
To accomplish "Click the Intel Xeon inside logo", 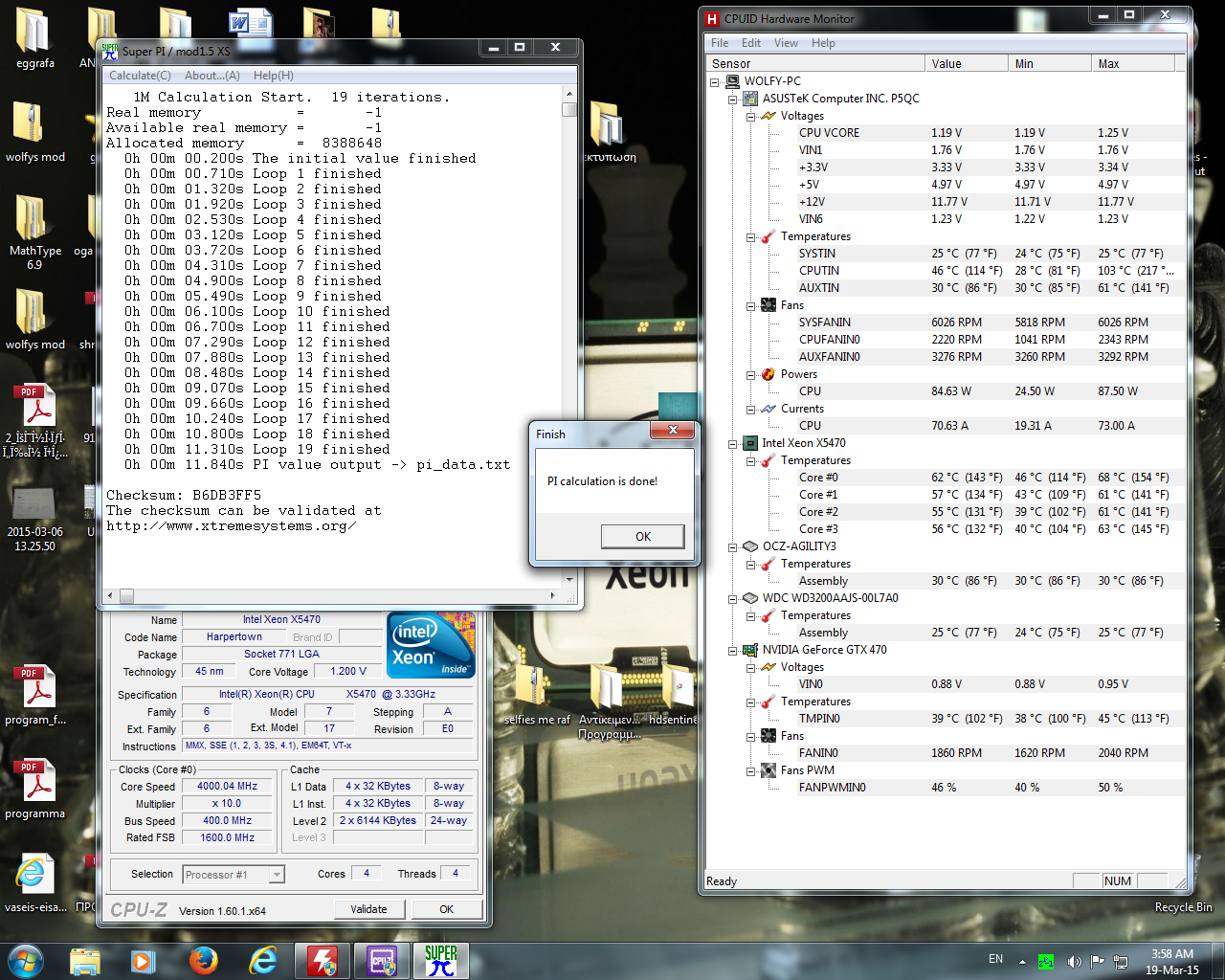I will point(431,645).
